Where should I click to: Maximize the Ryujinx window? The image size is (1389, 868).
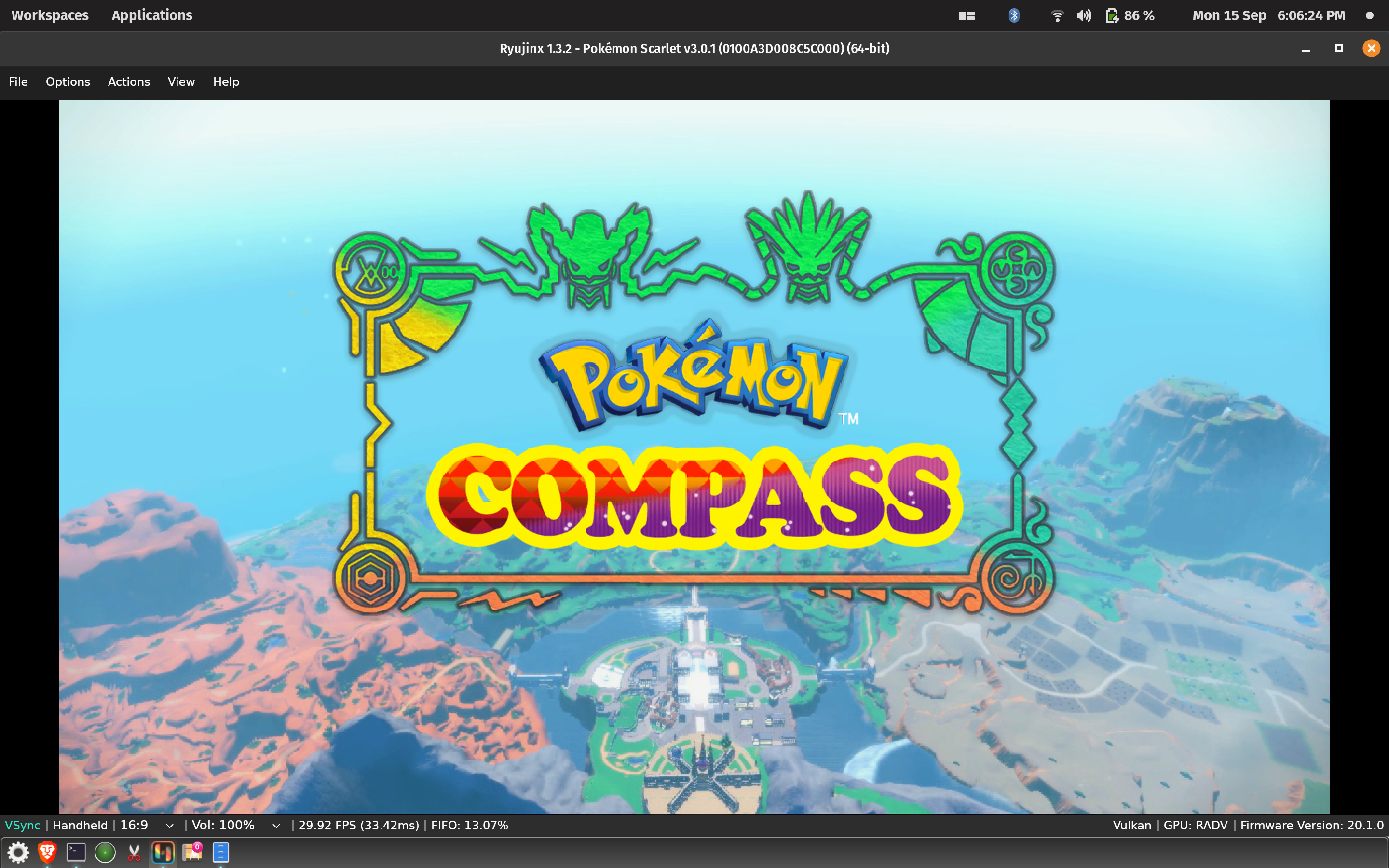(1338, 48)
